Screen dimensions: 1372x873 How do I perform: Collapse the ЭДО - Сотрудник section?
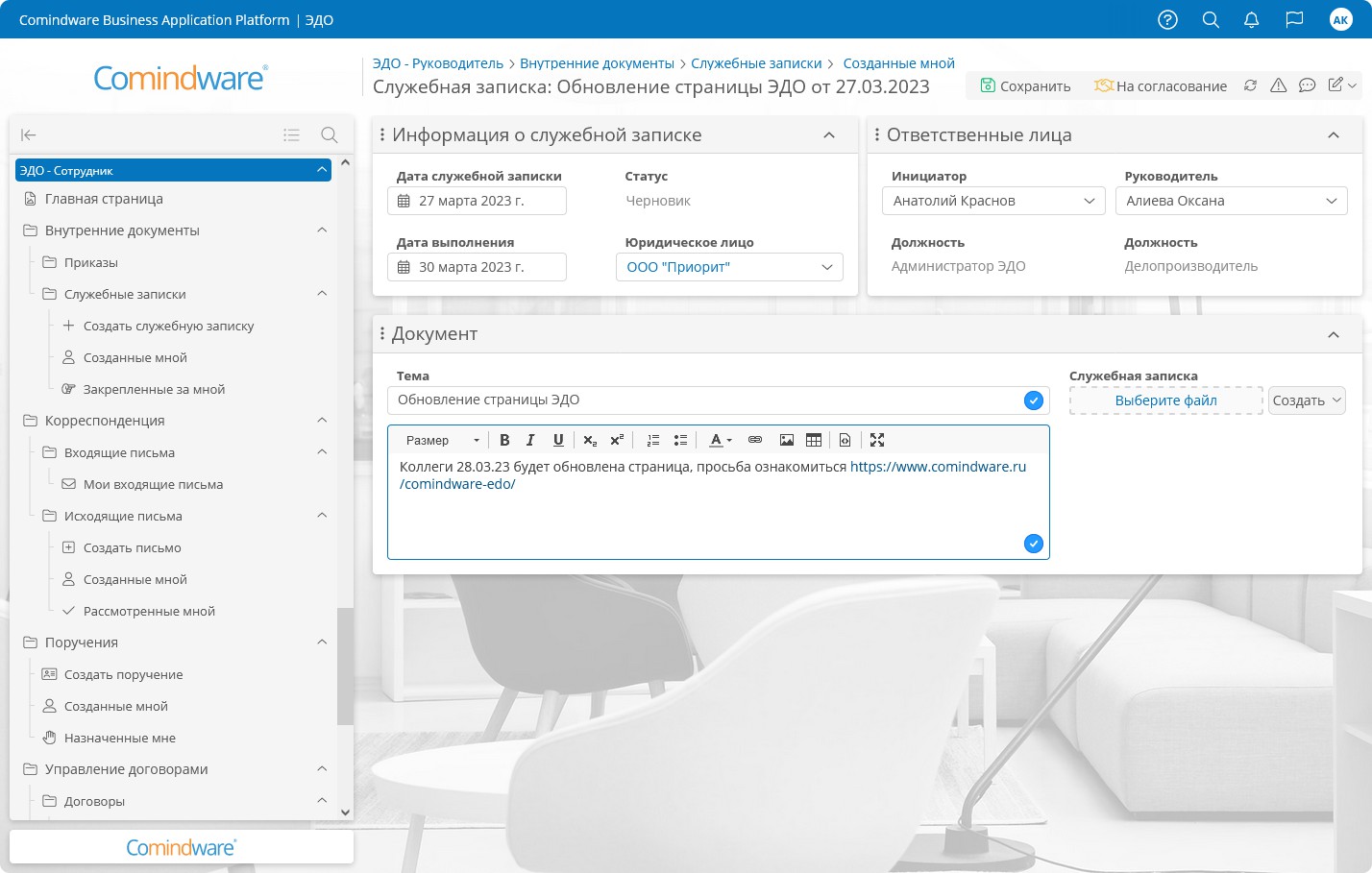coord(322,170)
